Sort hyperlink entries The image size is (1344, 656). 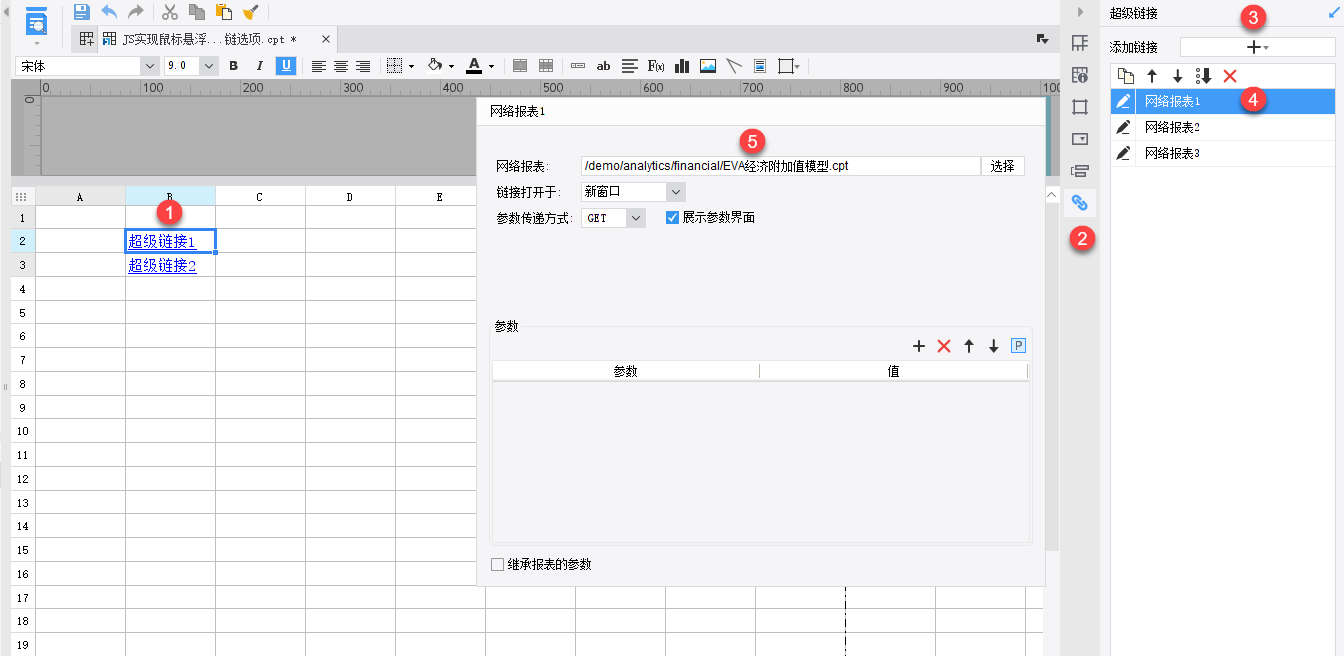[1203, 76]
